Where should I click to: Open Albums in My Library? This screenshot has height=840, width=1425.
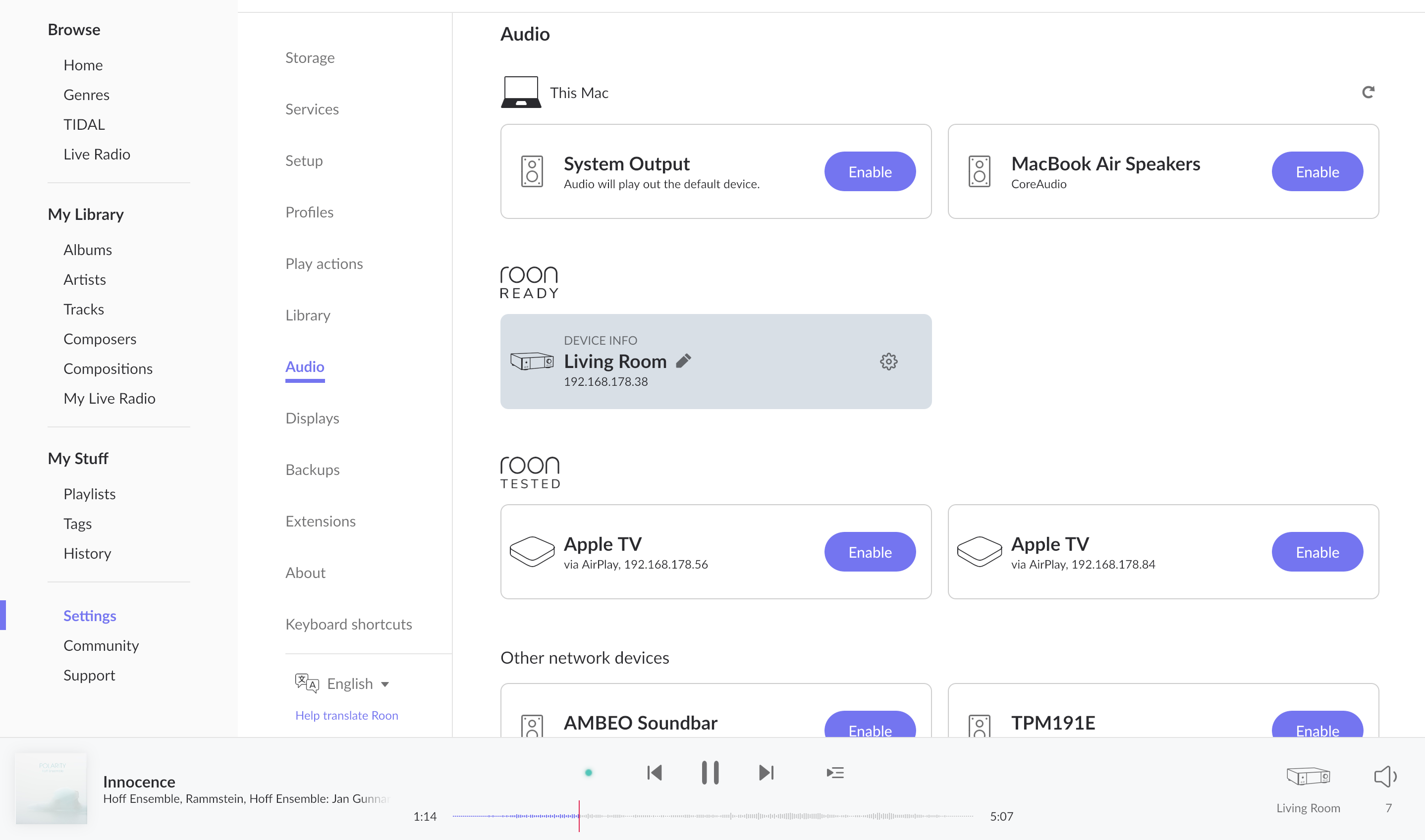click(87, 250)
